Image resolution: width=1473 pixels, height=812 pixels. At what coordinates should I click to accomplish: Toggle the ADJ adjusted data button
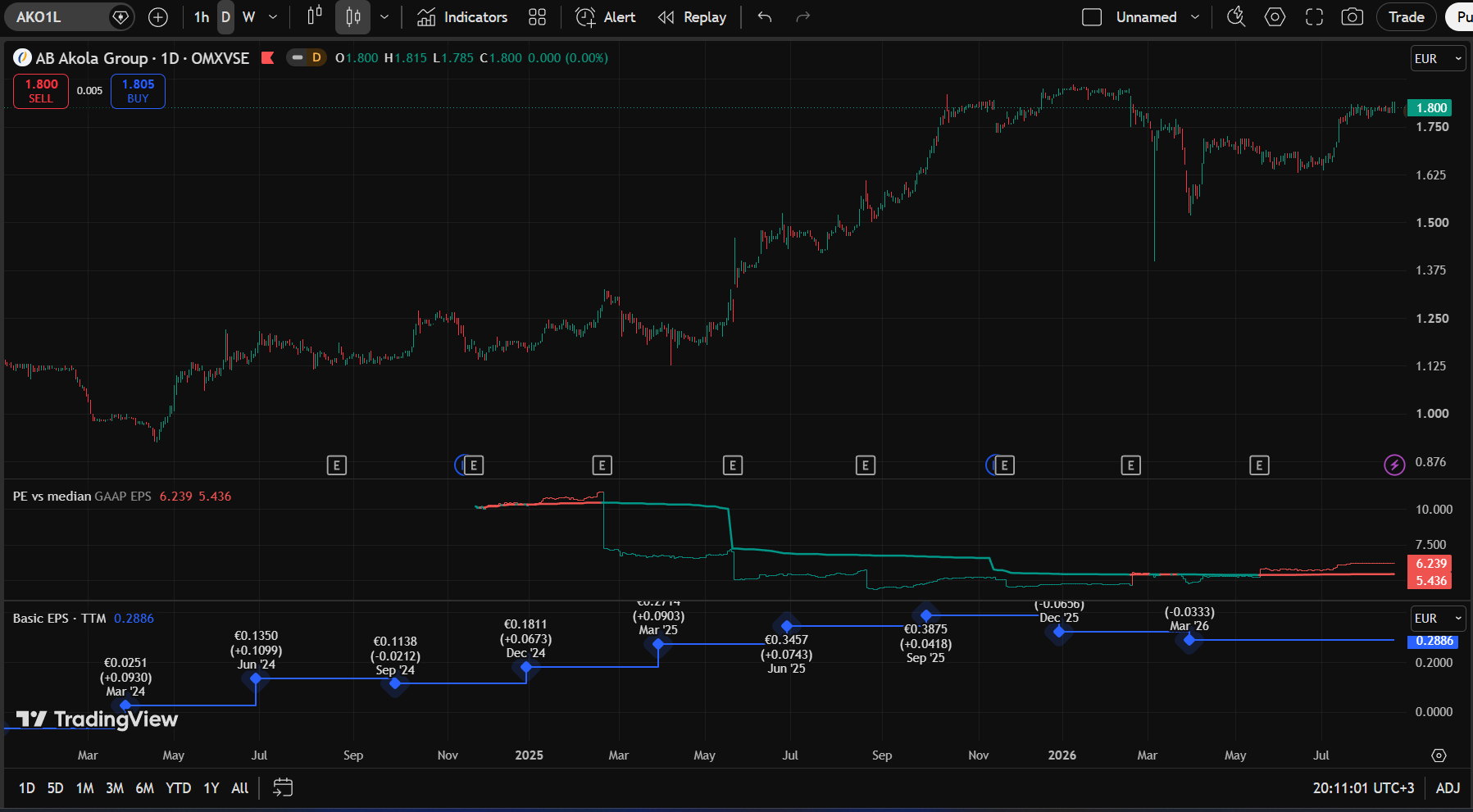(x=1448, y=788)
